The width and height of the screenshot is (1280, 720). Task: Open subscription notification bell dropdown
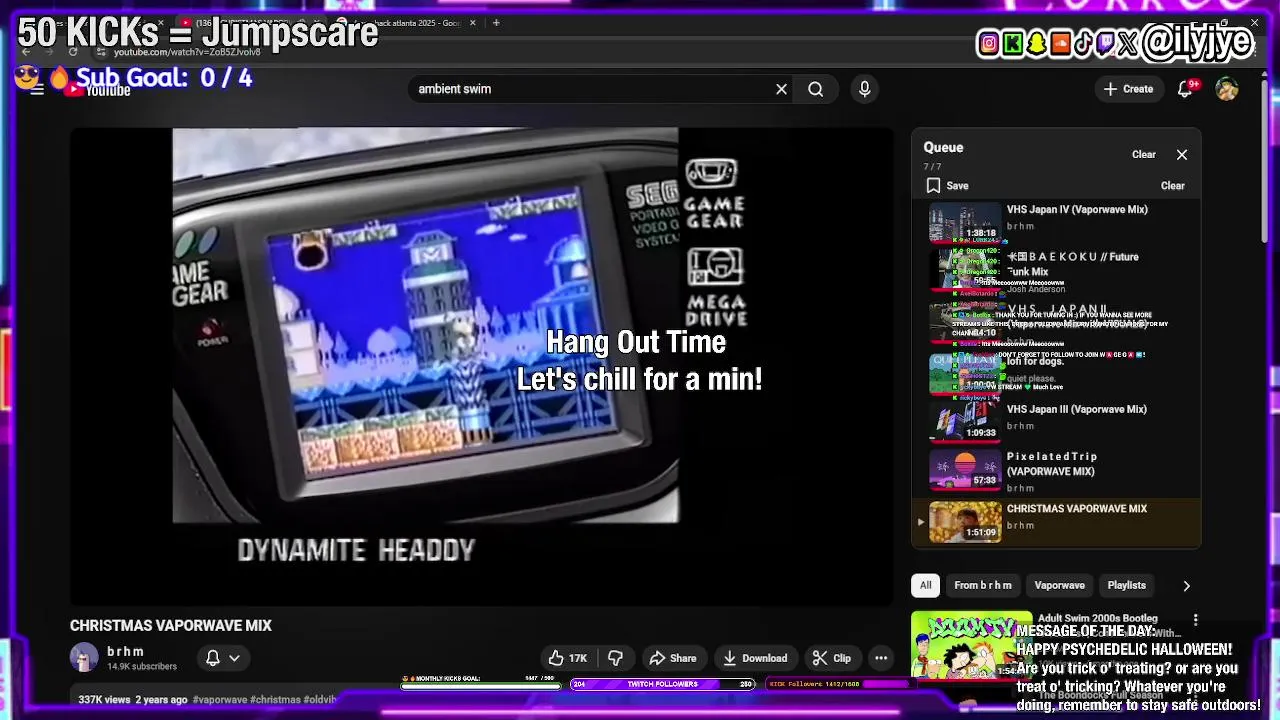(222, 658)
